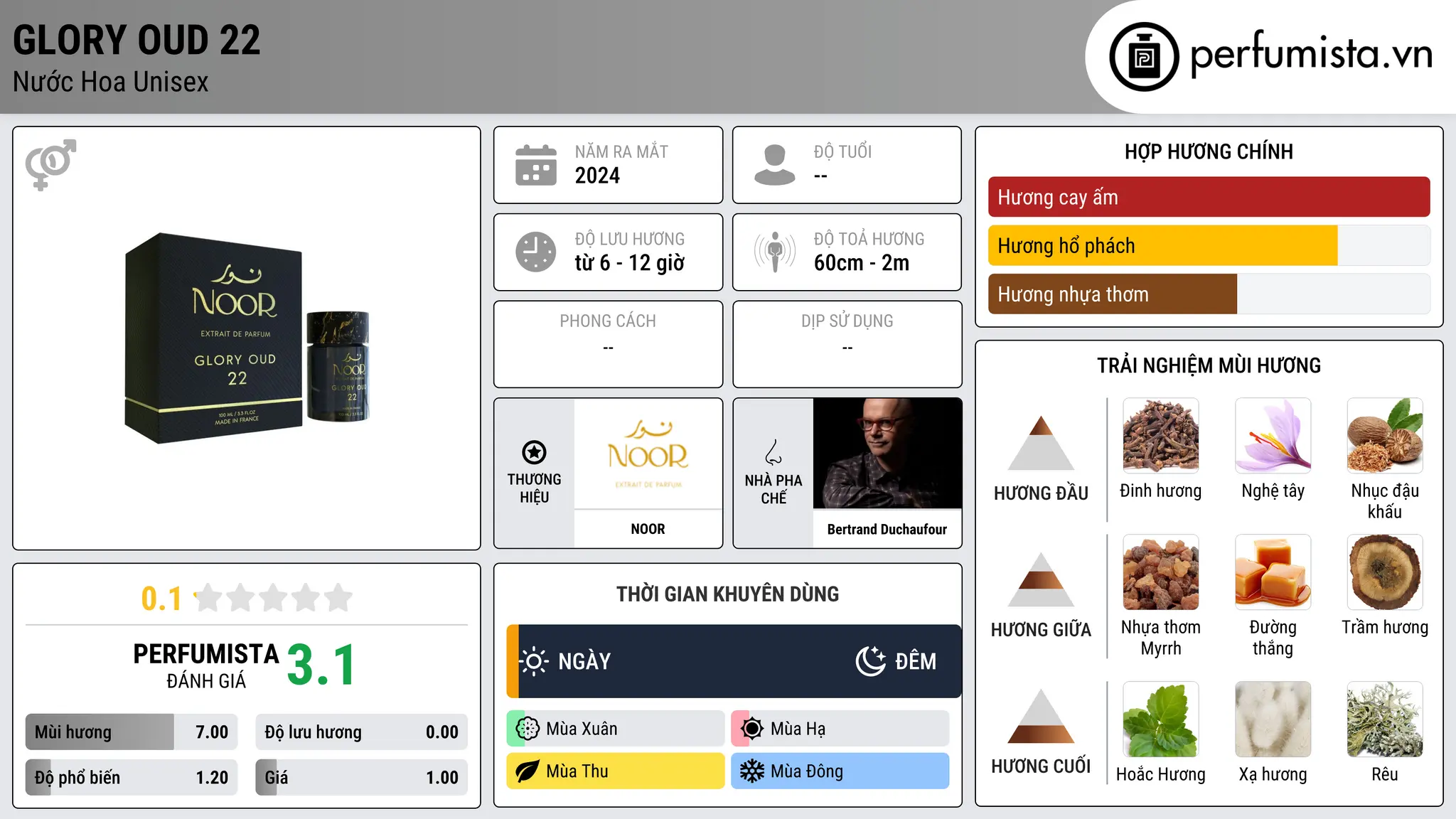The height and width of the screenshot is (819, 1456).
Task: Click the Độ lưu hương 0.00 score bar
Action: point(362,732)
